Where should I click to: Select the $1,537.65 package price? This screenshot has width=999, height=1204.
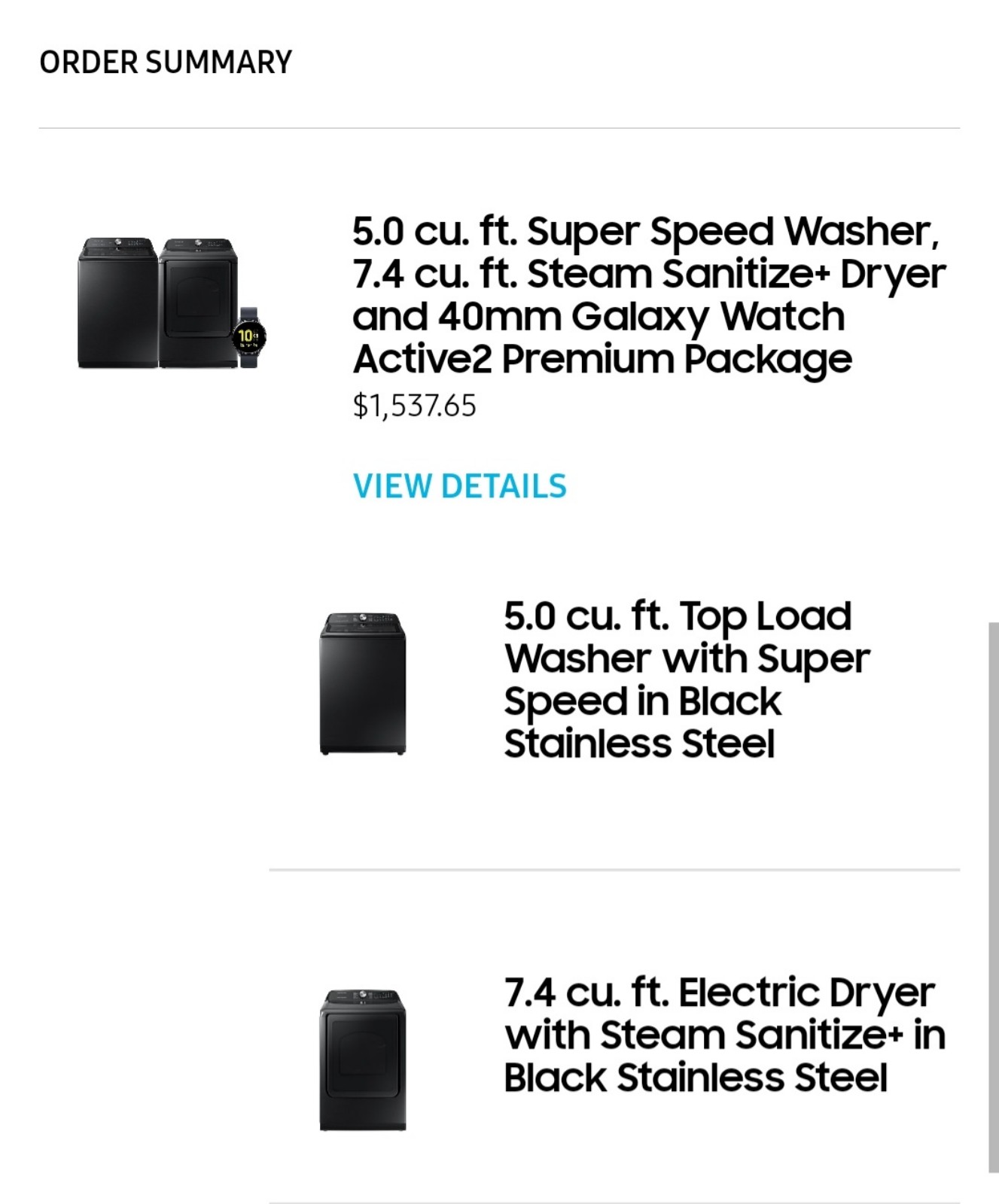pos(414,406)
